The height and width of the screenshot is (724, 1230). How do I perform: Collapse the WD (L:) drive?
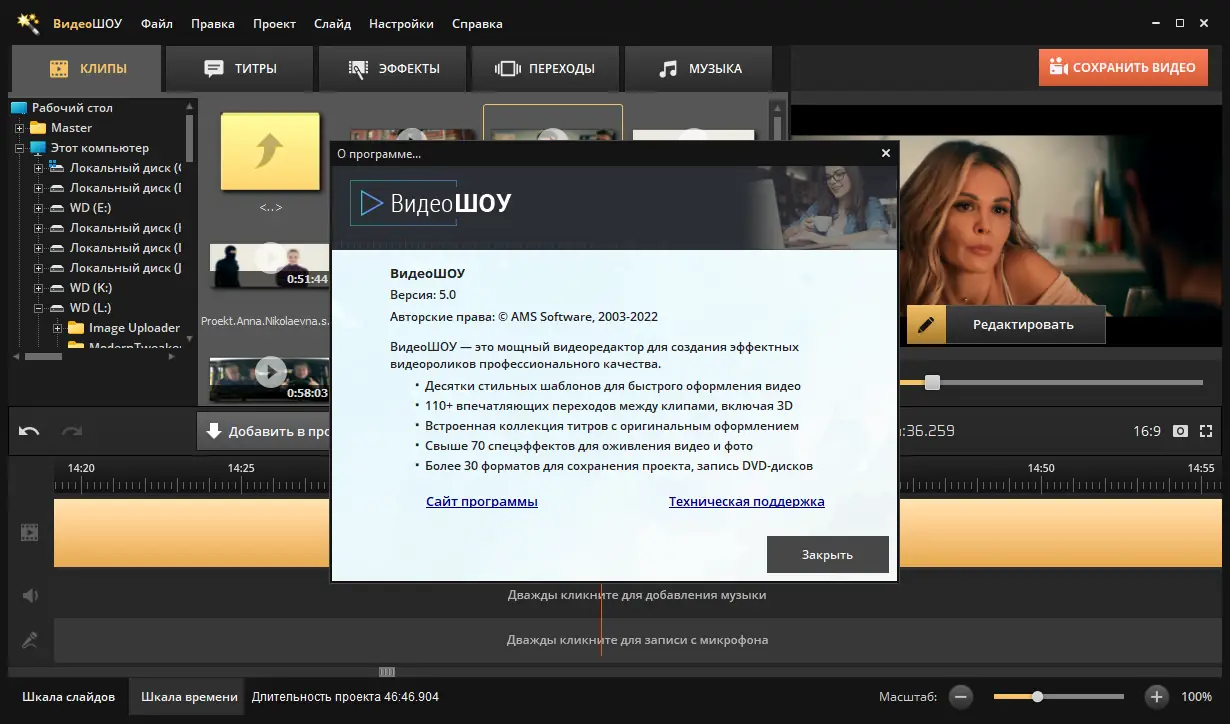[x=39, y=308]
